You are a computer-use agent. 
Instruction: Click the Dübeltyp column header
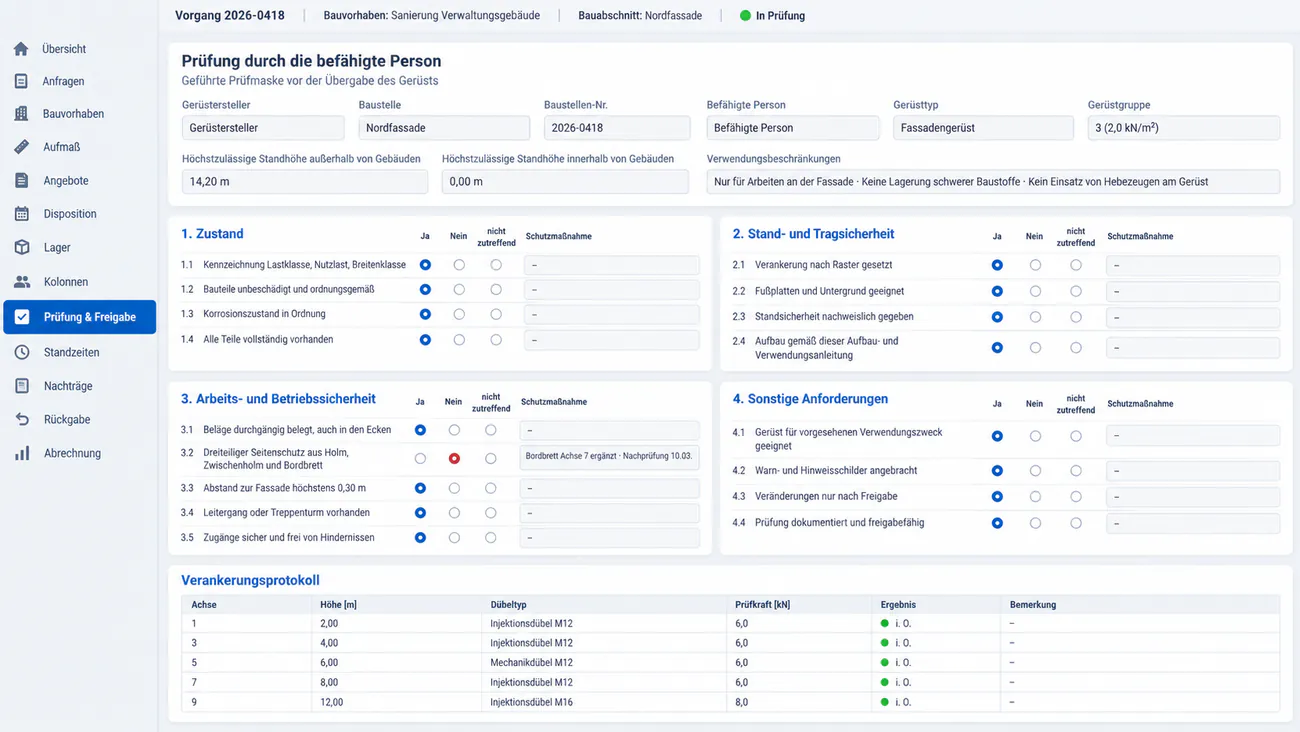coord(508,605)
